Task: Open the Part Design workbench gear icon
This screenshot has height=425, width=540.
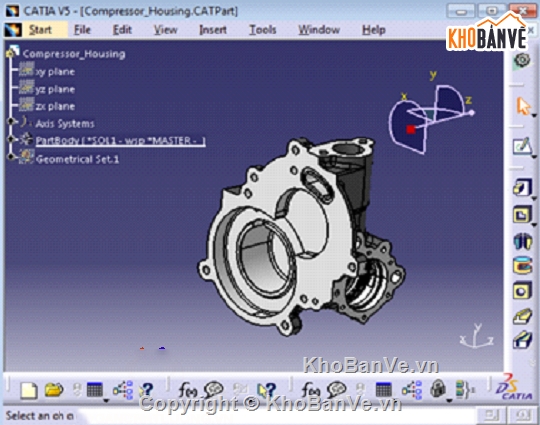Action: point(522,61)
